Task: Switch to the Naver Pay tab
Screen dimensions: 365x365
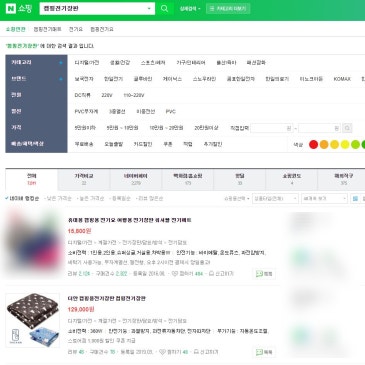Action: [x=136, y=179]
